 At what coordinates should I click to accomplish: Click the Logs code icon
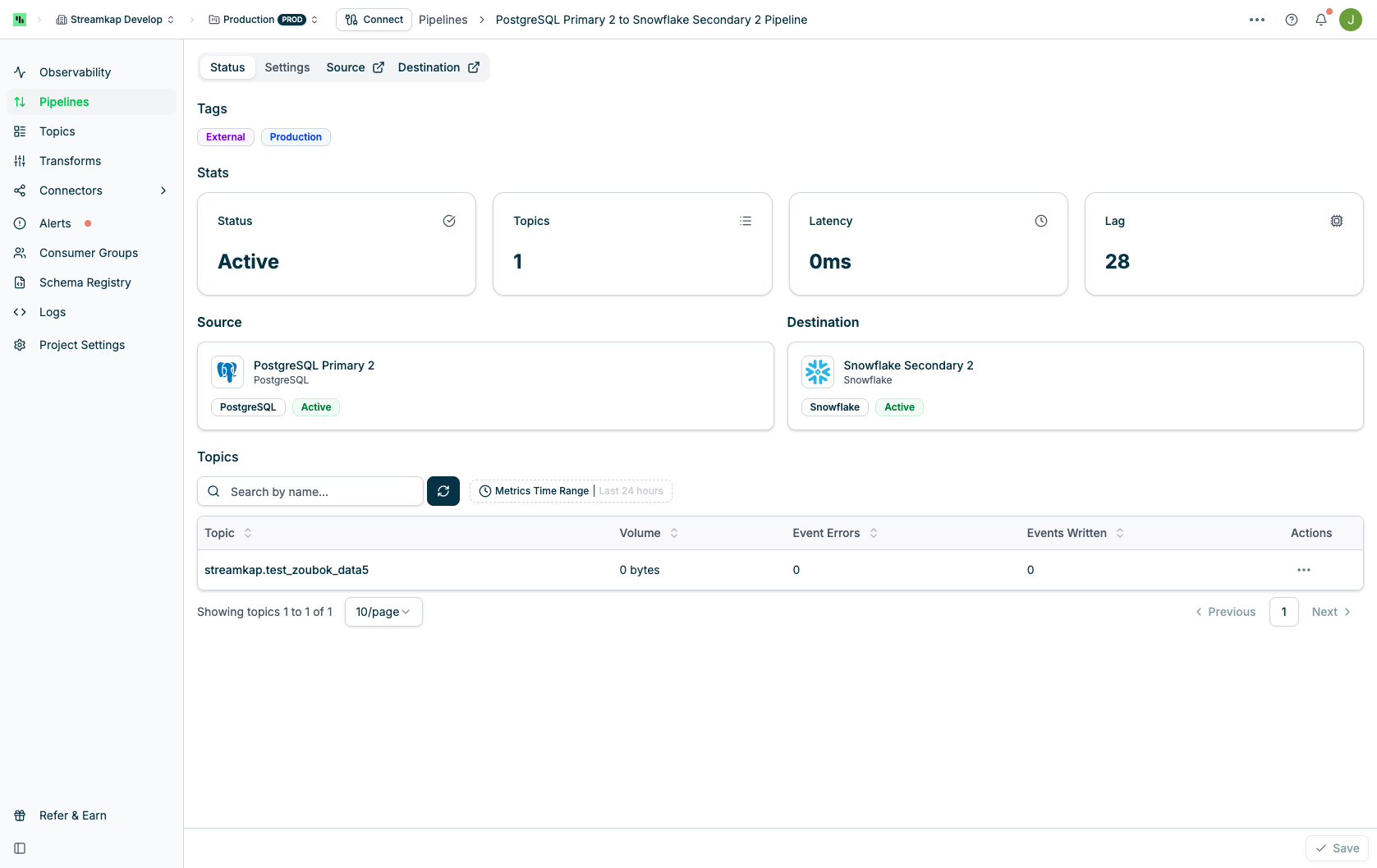point(20,312)
